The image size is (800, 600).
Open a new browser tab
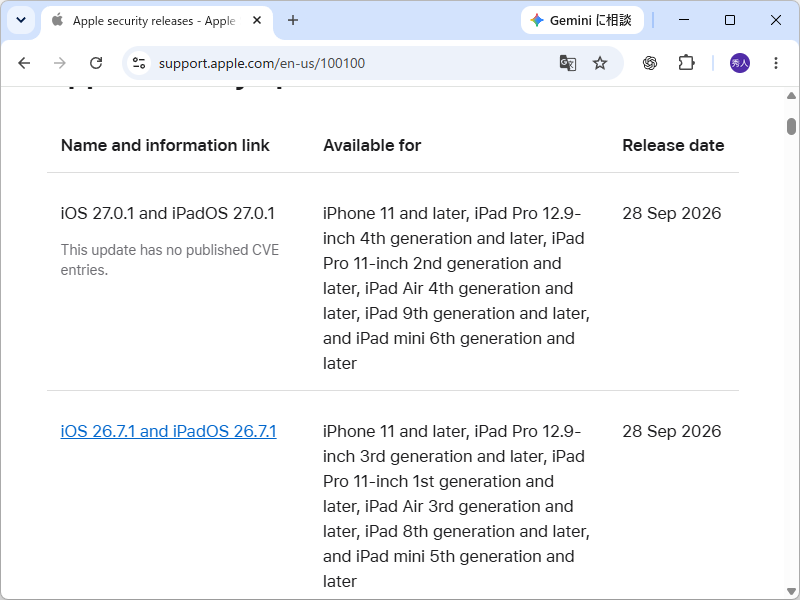coord(293,20)
